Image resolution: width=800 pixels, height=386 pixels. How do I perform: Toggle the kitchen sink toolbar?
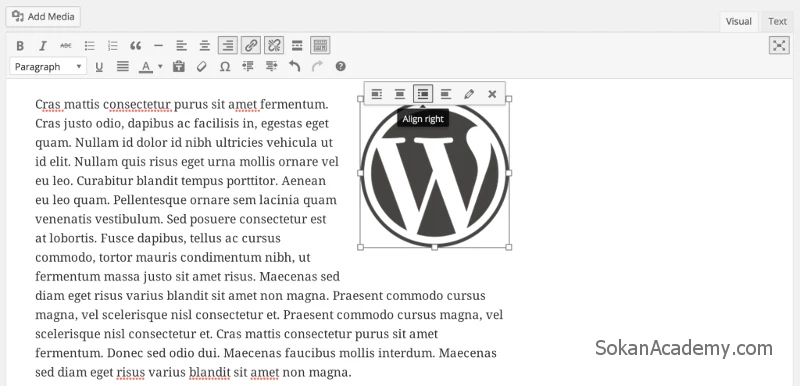[x=320, y=45]
